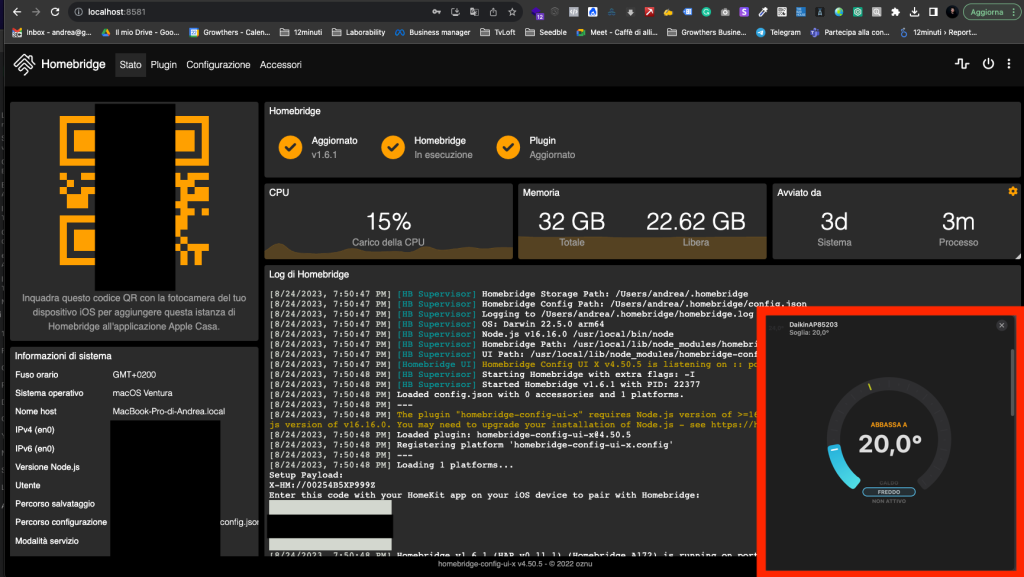Expand the Seedble bookmark folder
Screen dimensions: 1024x577
(x=546, y=32)
